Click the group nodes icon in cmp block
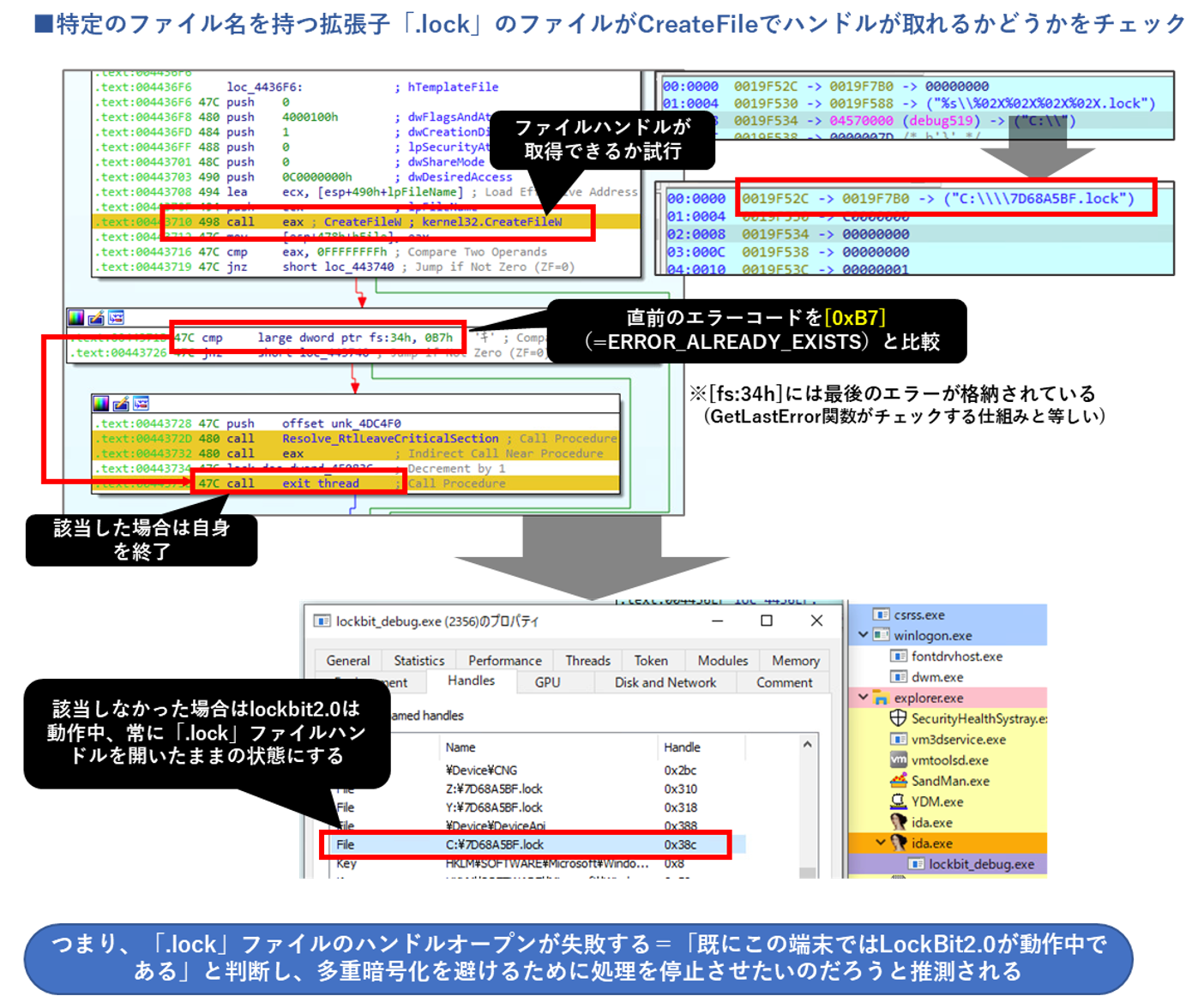The image size is (1198, 1008). pos(116,318)
